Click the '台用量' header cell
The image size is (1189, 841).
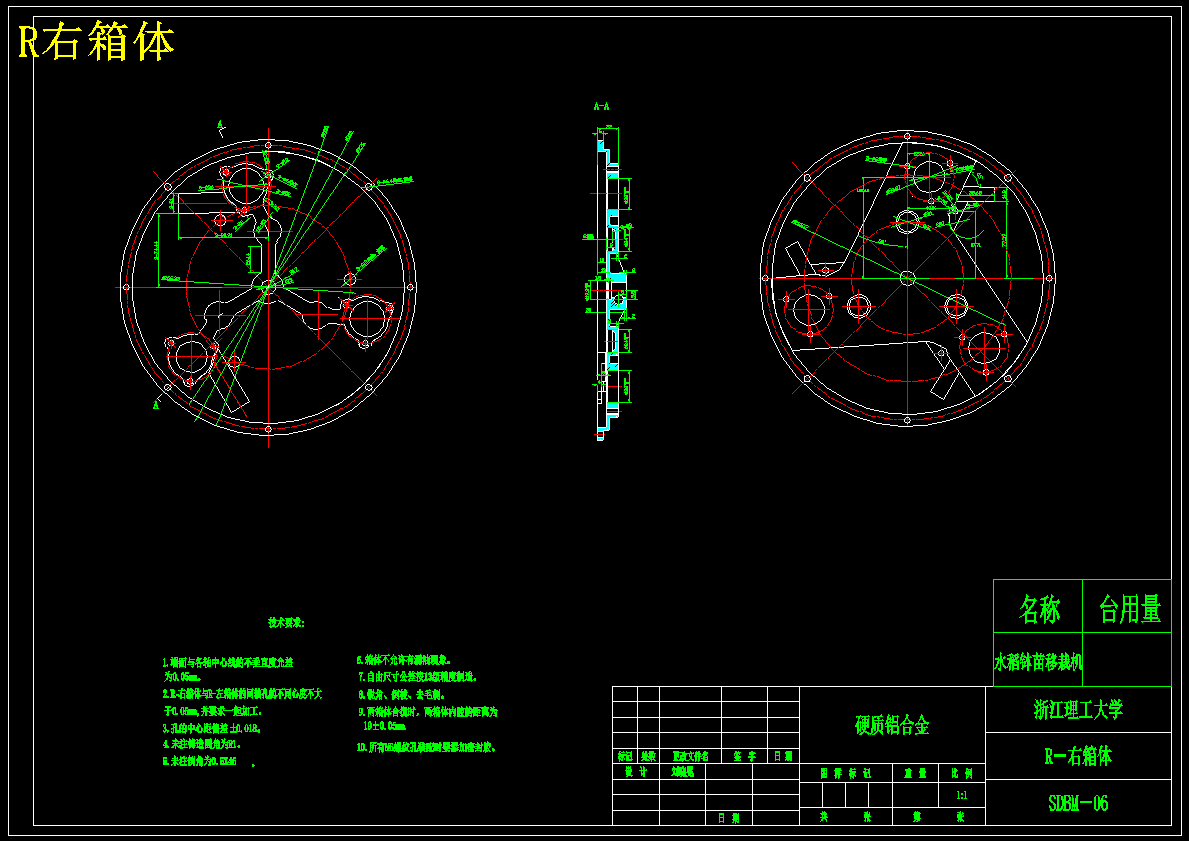(1128, 607)
